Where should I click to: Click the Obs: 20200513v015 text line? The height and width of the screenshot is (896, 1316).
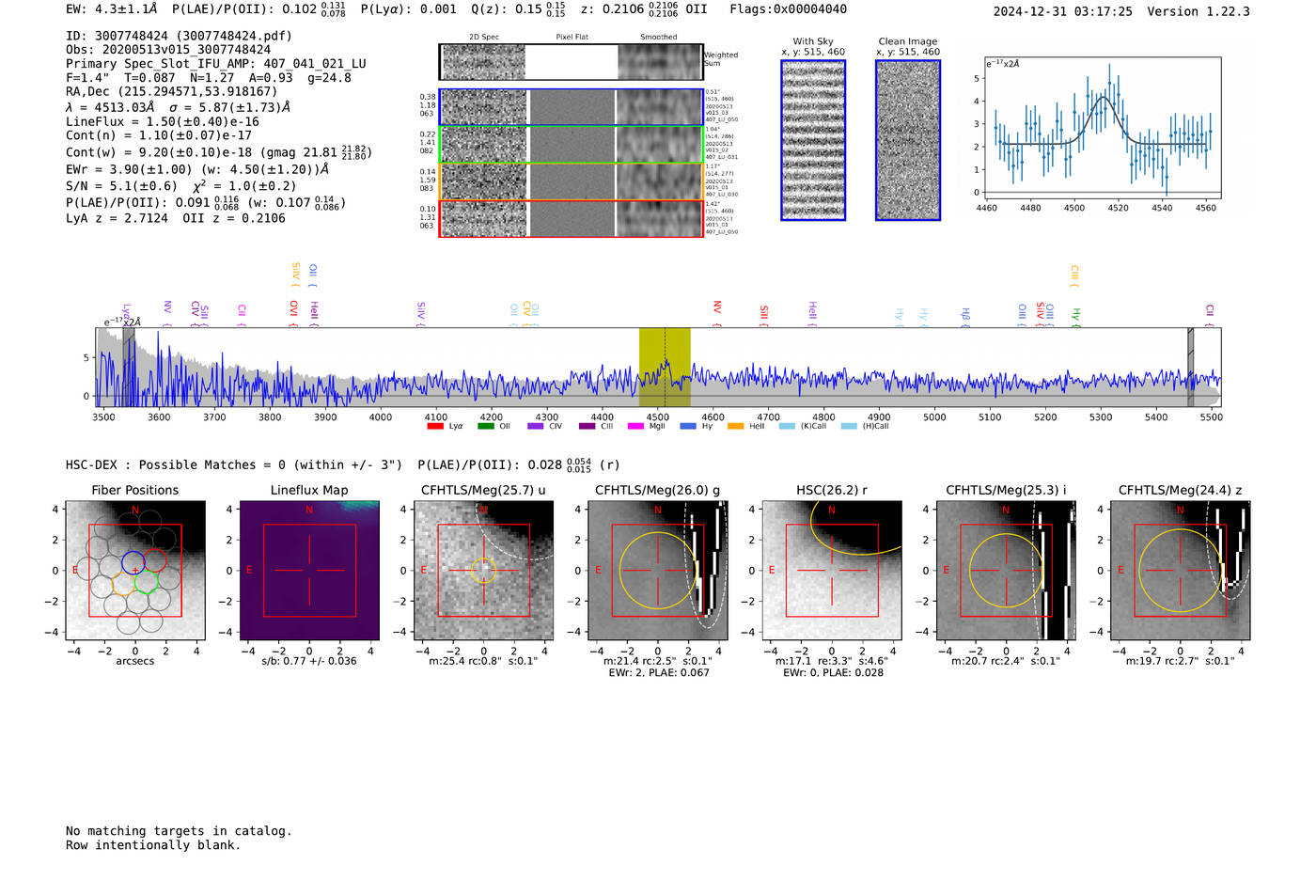168,50
